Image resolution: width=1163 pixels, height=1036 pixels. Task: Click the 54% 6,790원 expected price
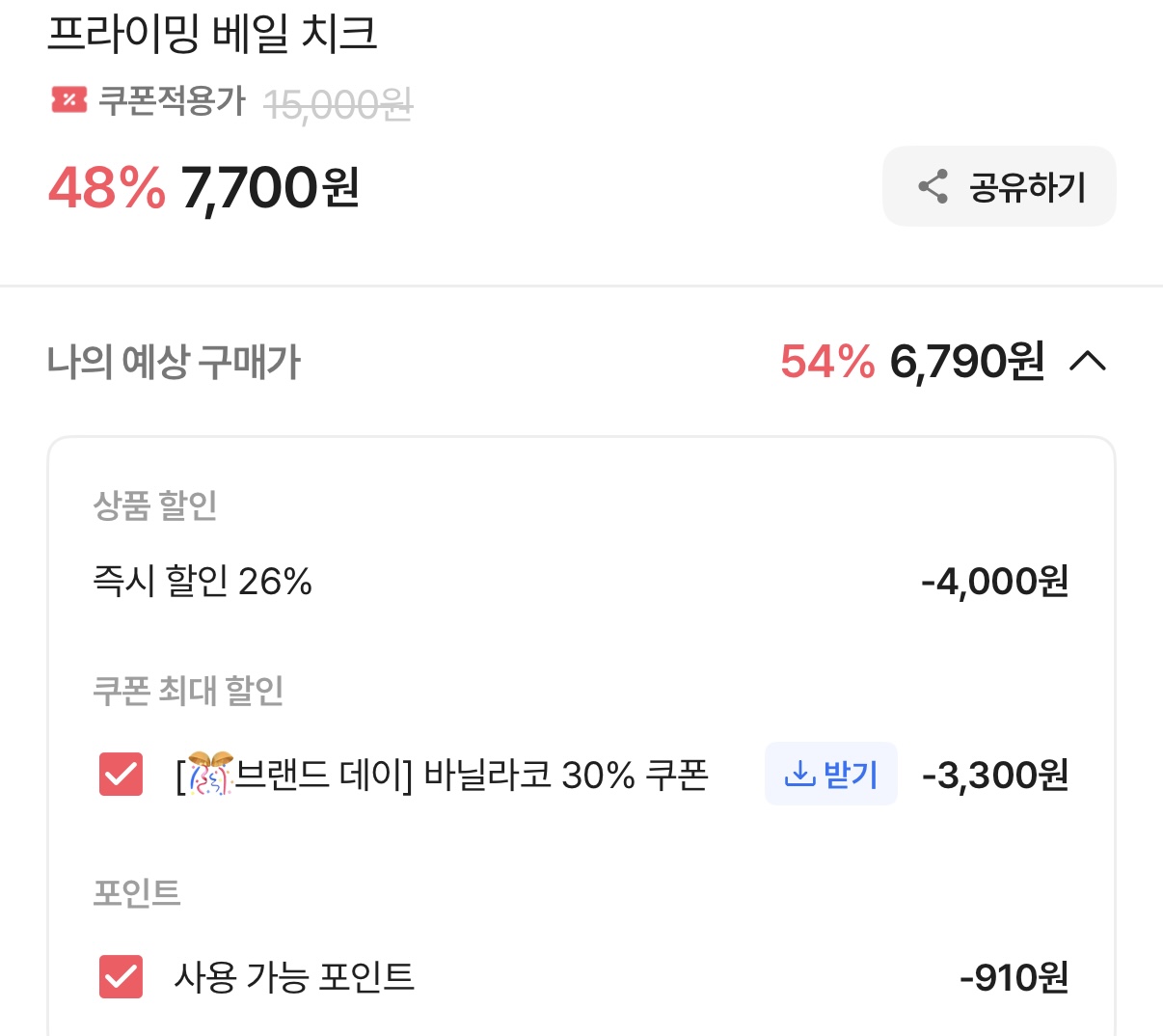pyautogui.click(x=911, y=362)
